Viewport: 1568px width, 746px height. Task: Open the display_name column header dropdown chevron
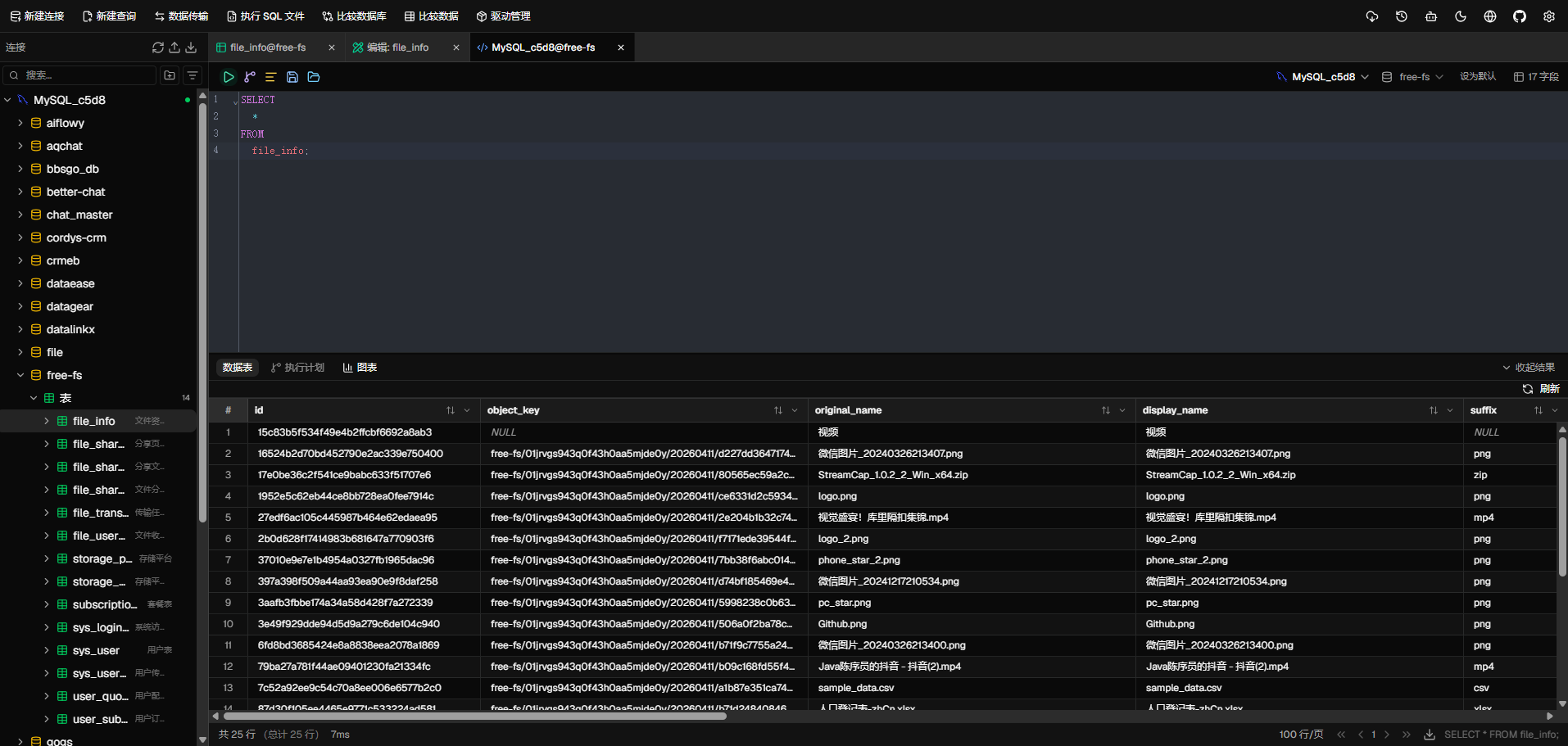[1450, 410]
